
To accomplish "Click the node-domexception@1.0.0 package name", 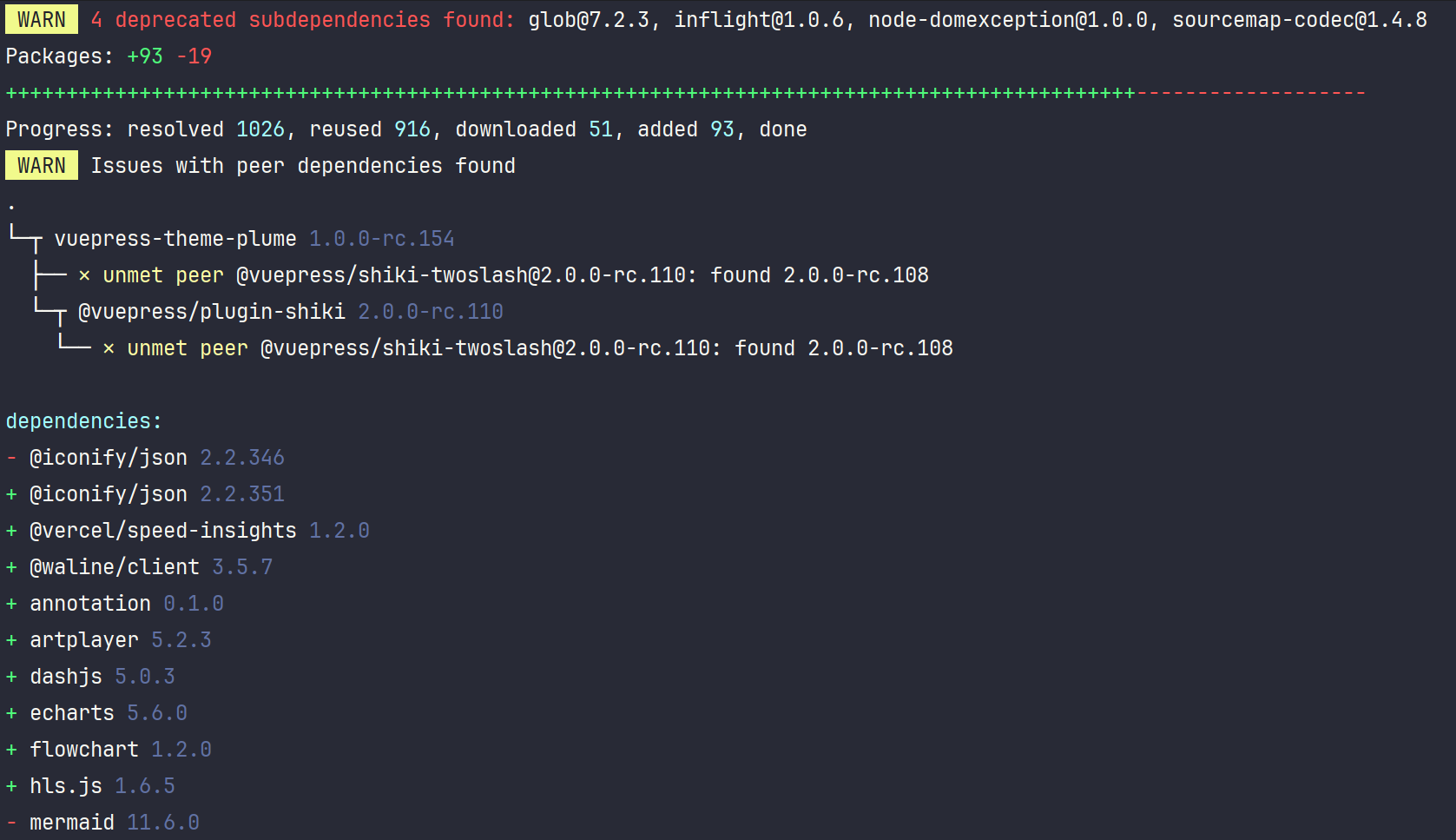I will (x=1008, y=19).
